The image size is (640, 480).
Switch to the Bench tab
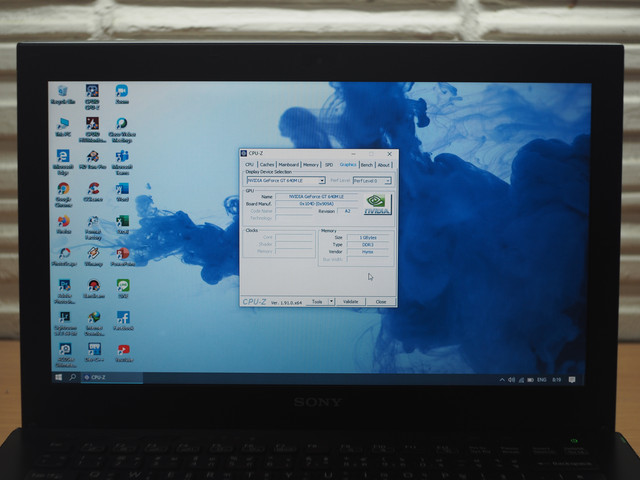coord(367,164)
